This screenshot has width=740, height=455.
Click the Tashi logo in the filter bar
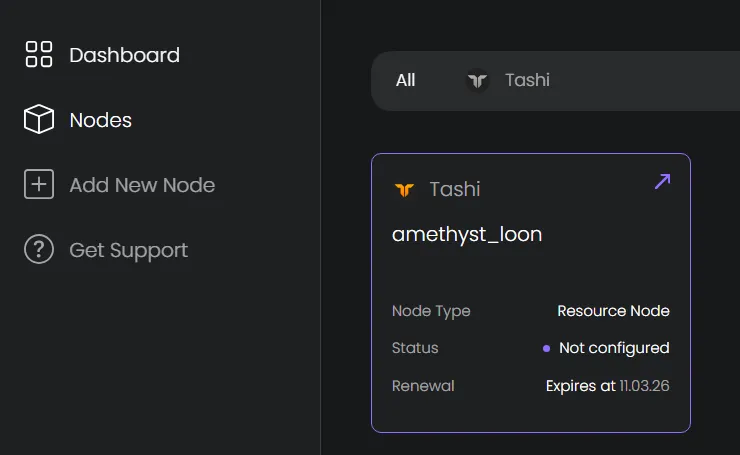pyautogui.click(x=478, y=80)
